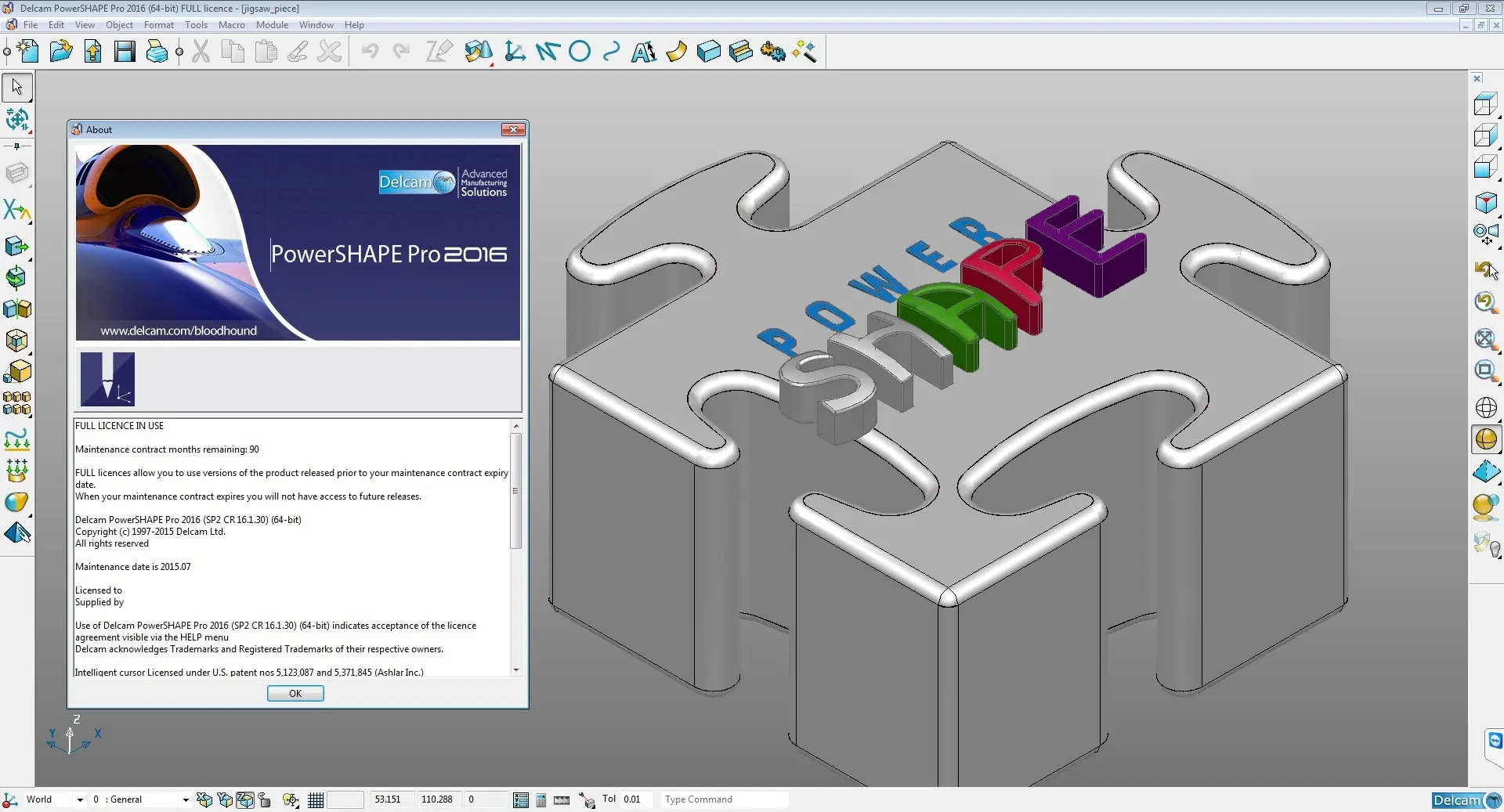Toggle the shaded globe view icon
The height and width of the screenshot is (812, 1504).
[x=1485, y=439]
